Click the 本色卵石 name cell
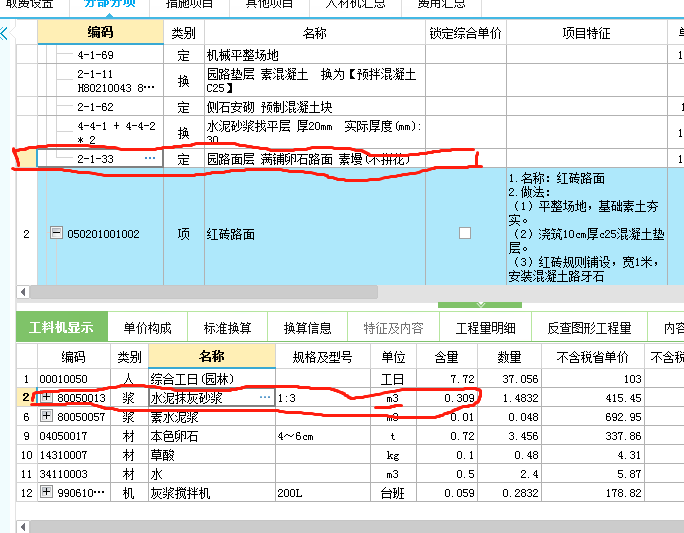The height and width of the screenshot is (533, 684). (x=212, y=435)
